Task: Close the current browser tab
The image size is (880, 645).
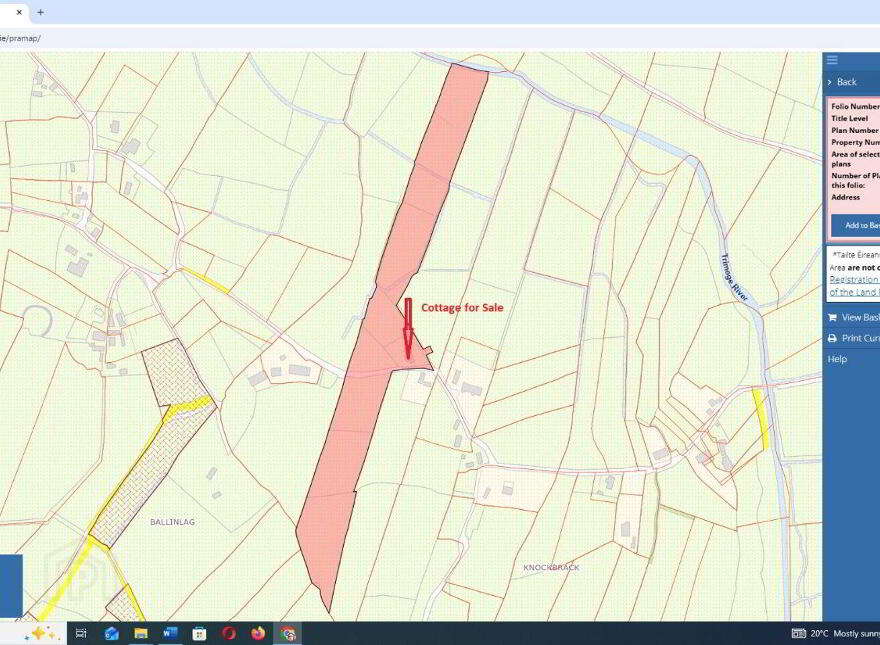Action: 19,12
